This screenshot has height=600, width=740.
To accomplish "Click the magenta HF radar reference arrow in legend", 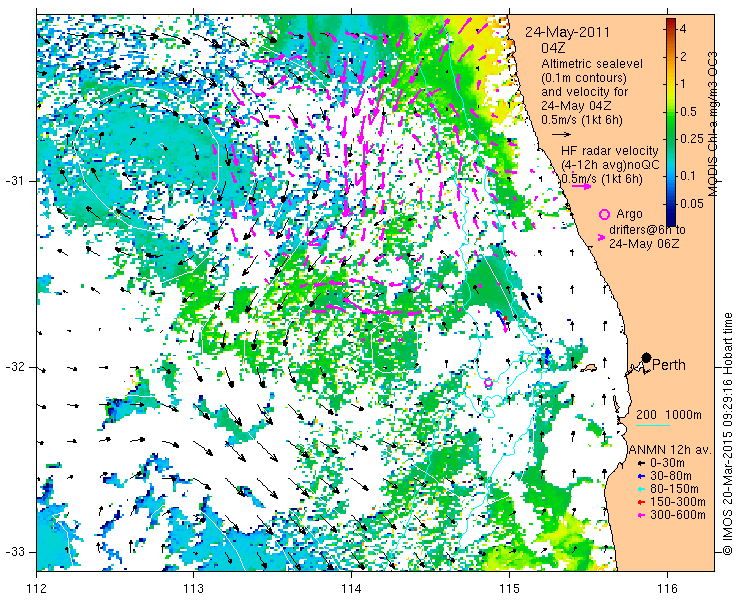I will click(x=581, y=186).
